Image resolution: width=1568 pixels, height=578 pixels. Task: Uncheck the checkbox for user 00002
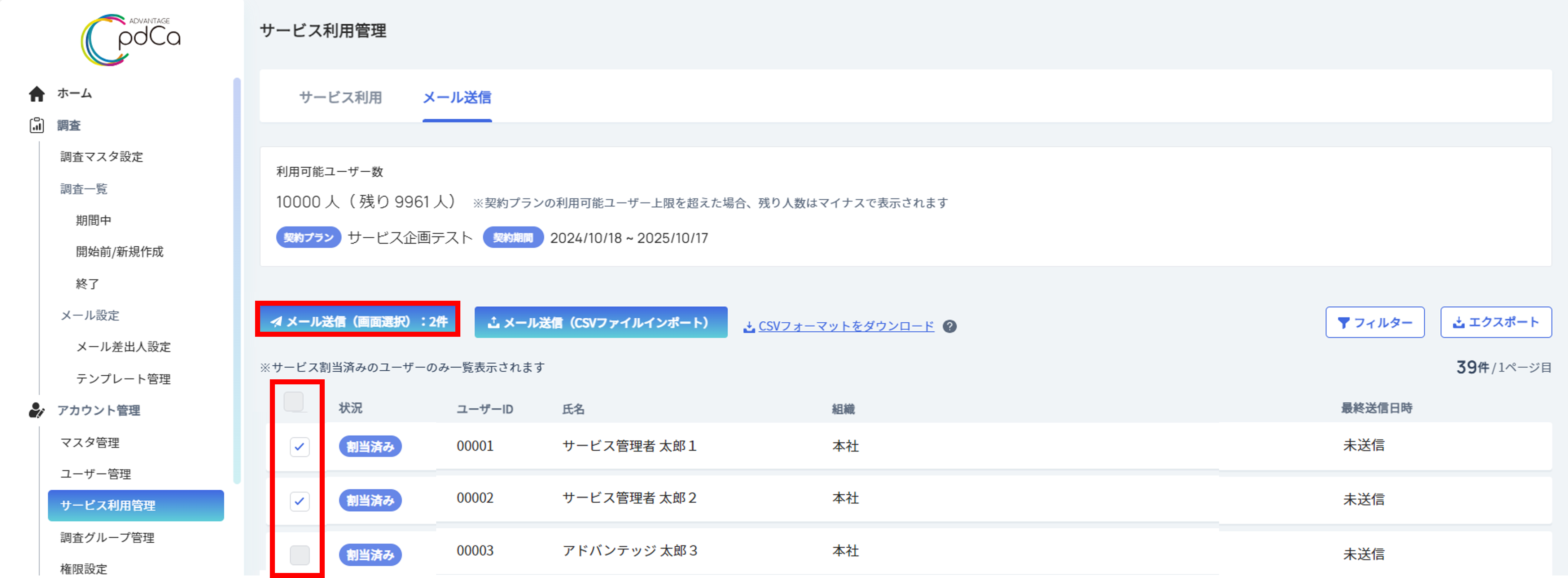point(299,501)
